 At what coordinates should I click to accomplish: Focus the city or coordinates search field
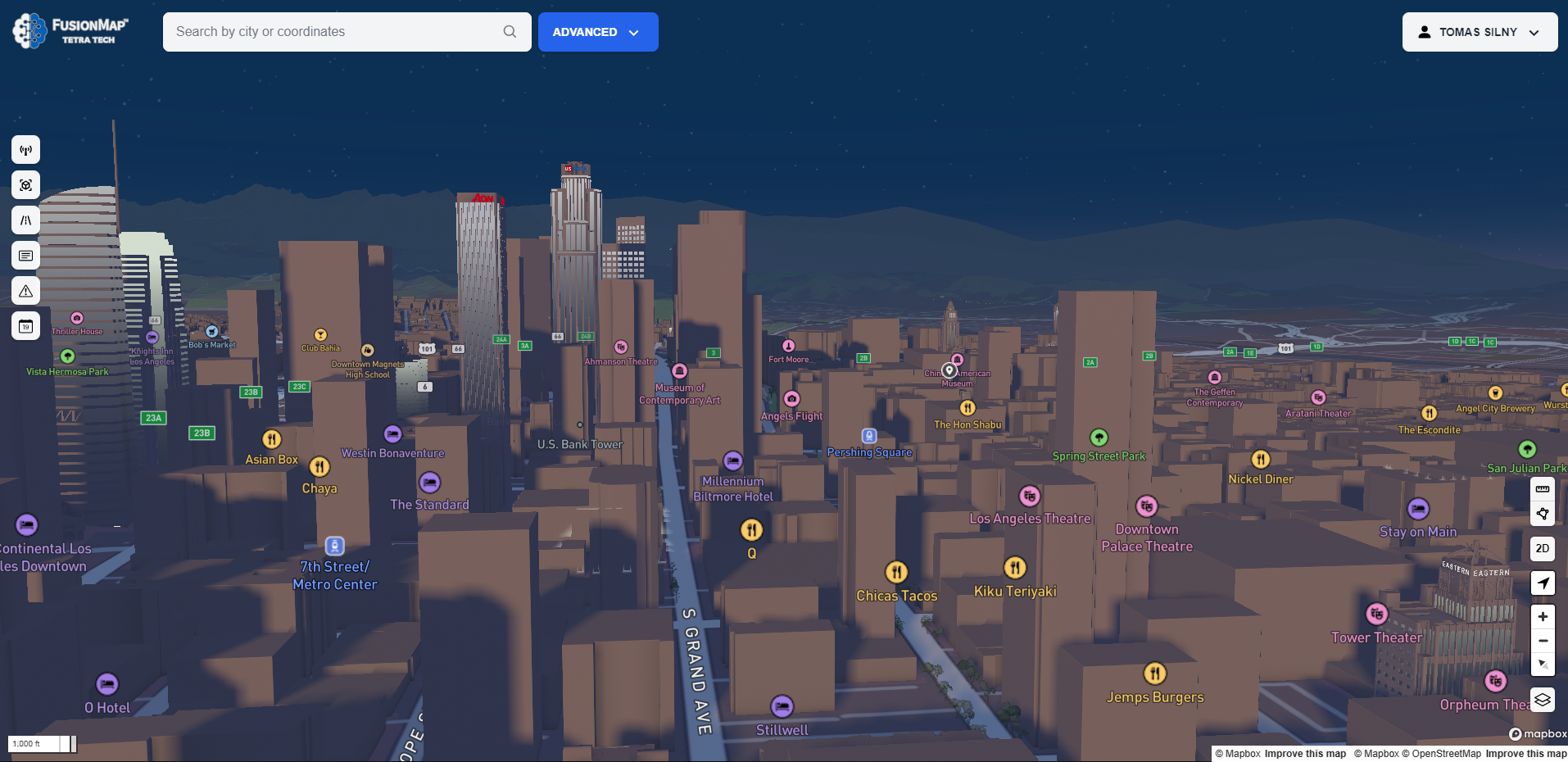coord(347,32)
